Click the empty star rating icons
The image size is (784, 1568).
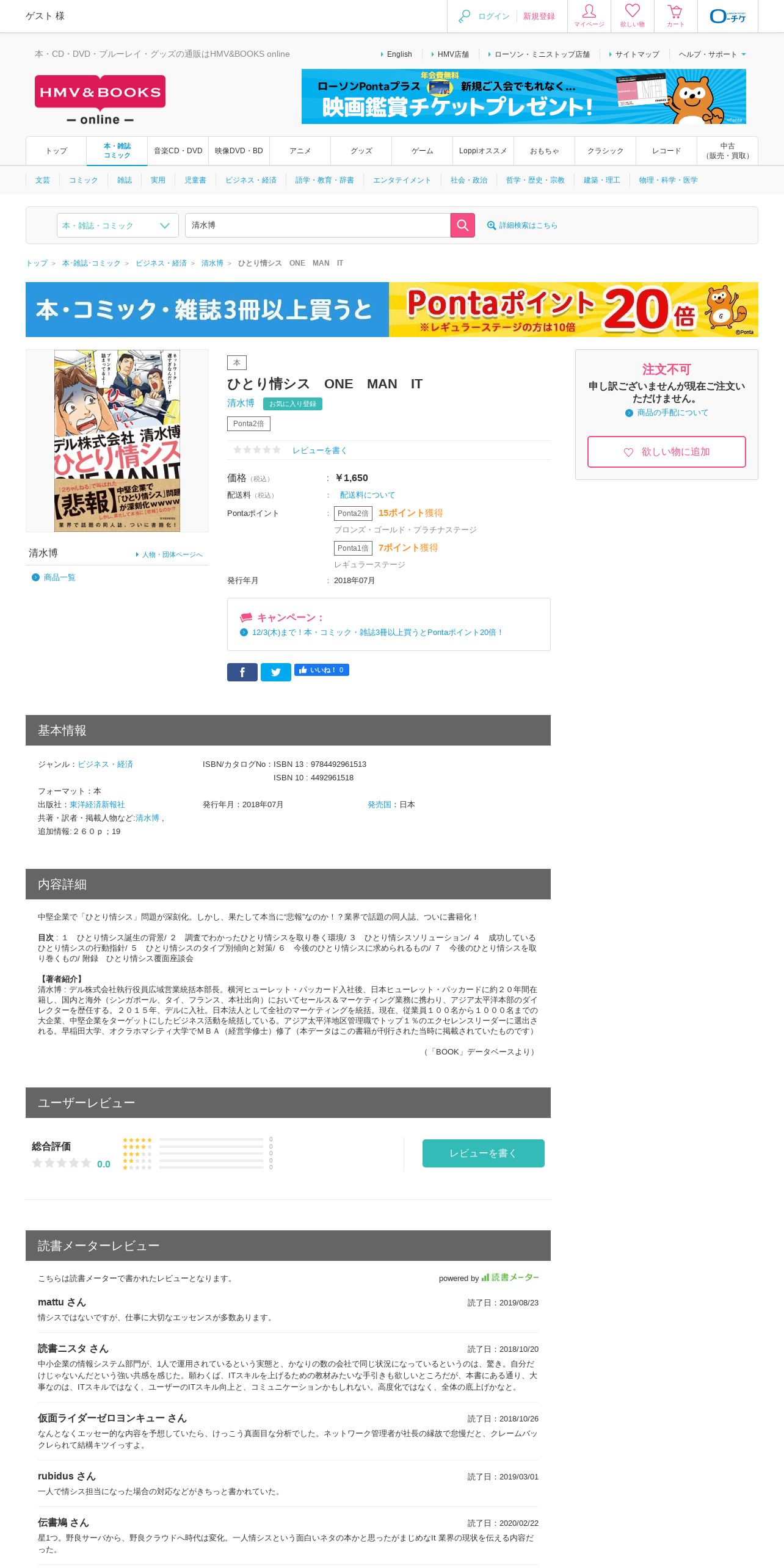click(257, 450)
